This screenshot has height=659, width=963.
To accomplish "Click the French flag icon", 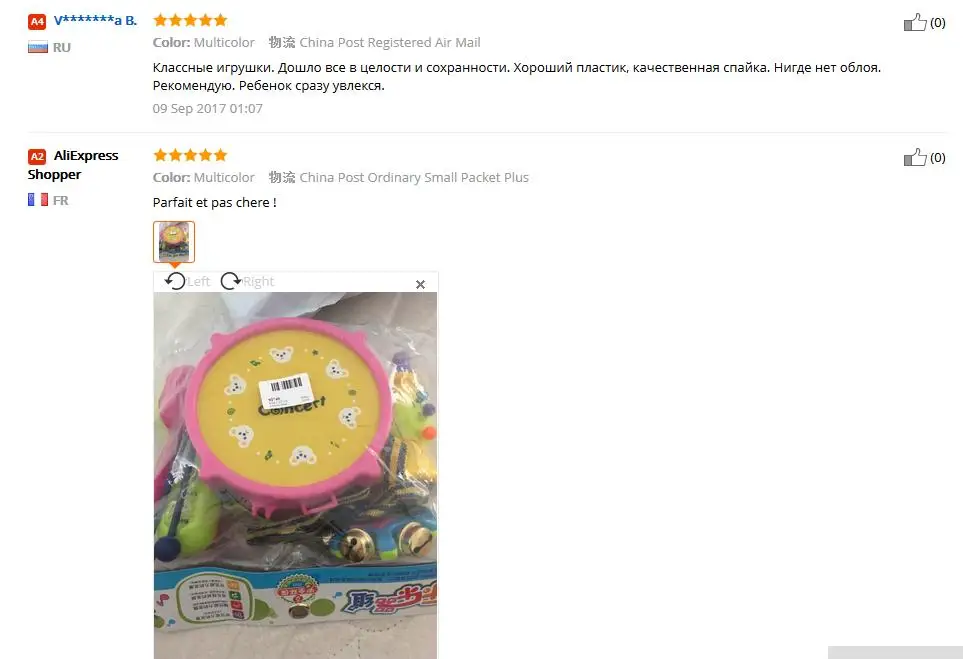I will click(37, 200).
